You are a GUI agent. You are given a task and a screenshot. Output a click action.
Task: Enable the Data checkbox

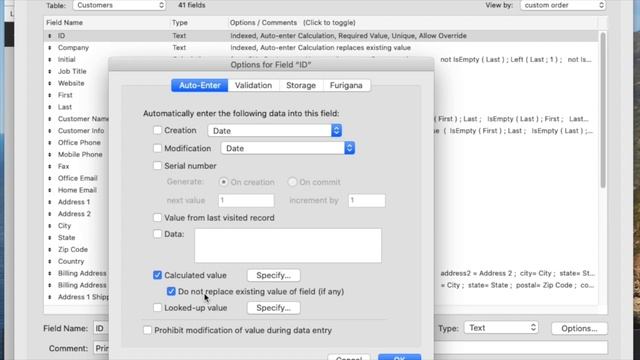[157, 234]
